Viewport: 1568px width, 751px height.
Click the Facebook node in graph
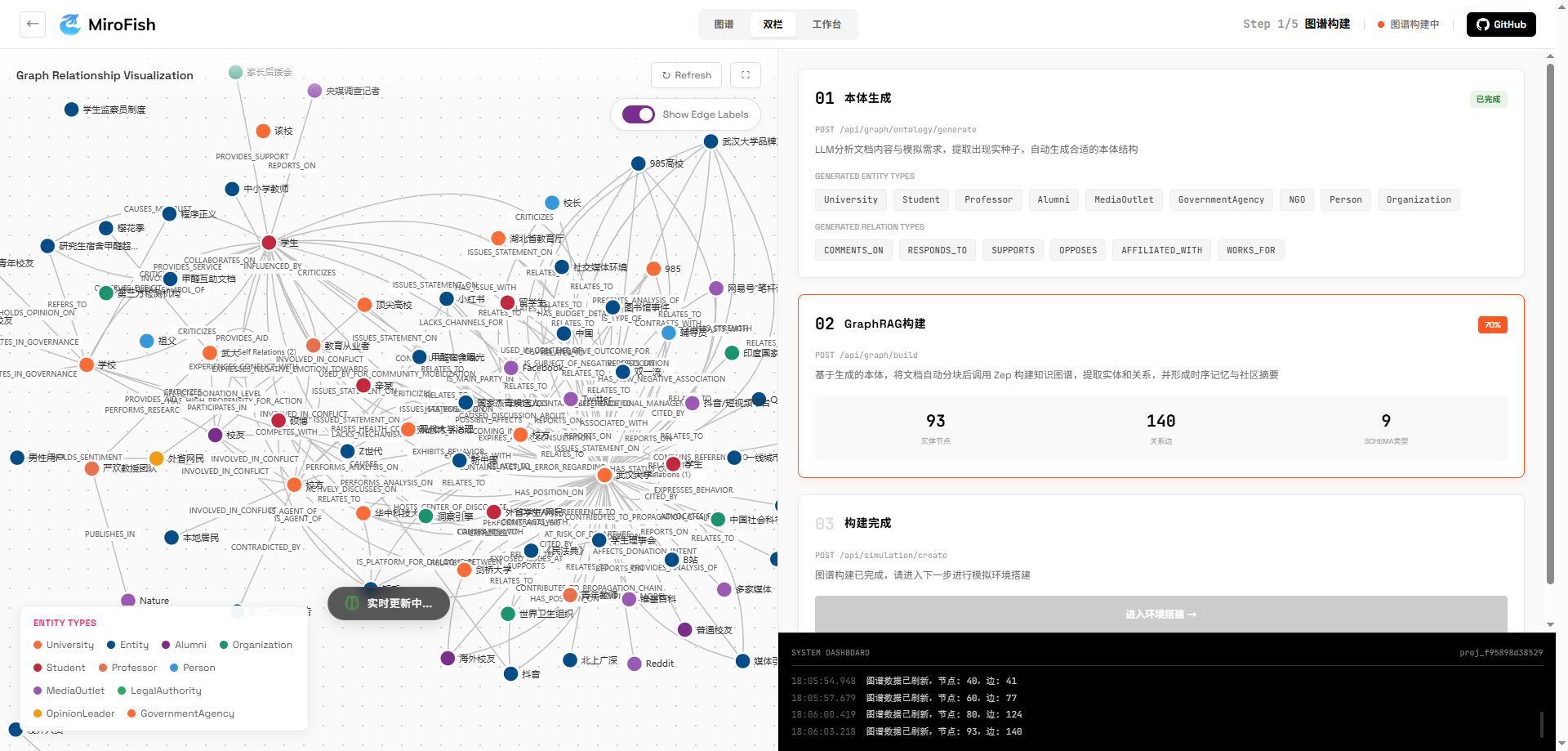pos(511,369)
